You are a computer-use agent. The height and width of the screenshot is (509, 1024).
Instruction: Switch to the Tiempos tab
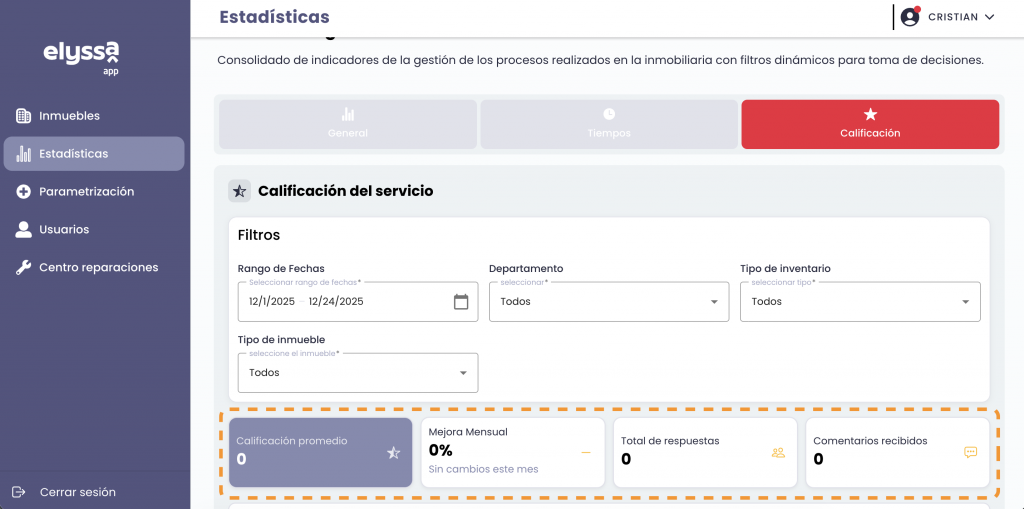pyautogui.click(x=609, y=124)
